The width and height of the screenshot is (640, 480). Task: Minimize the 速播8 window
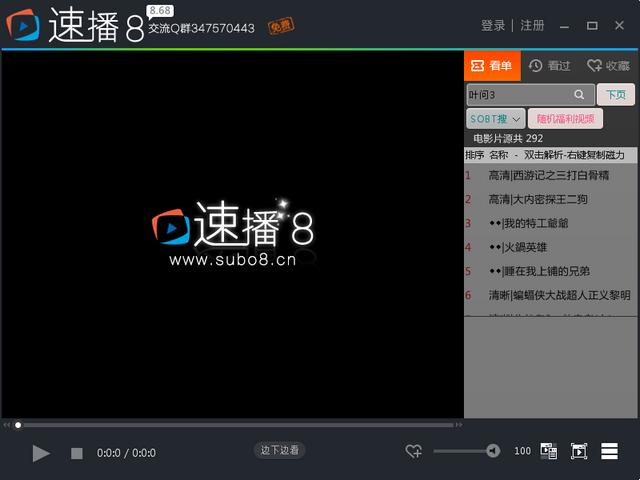564,26
